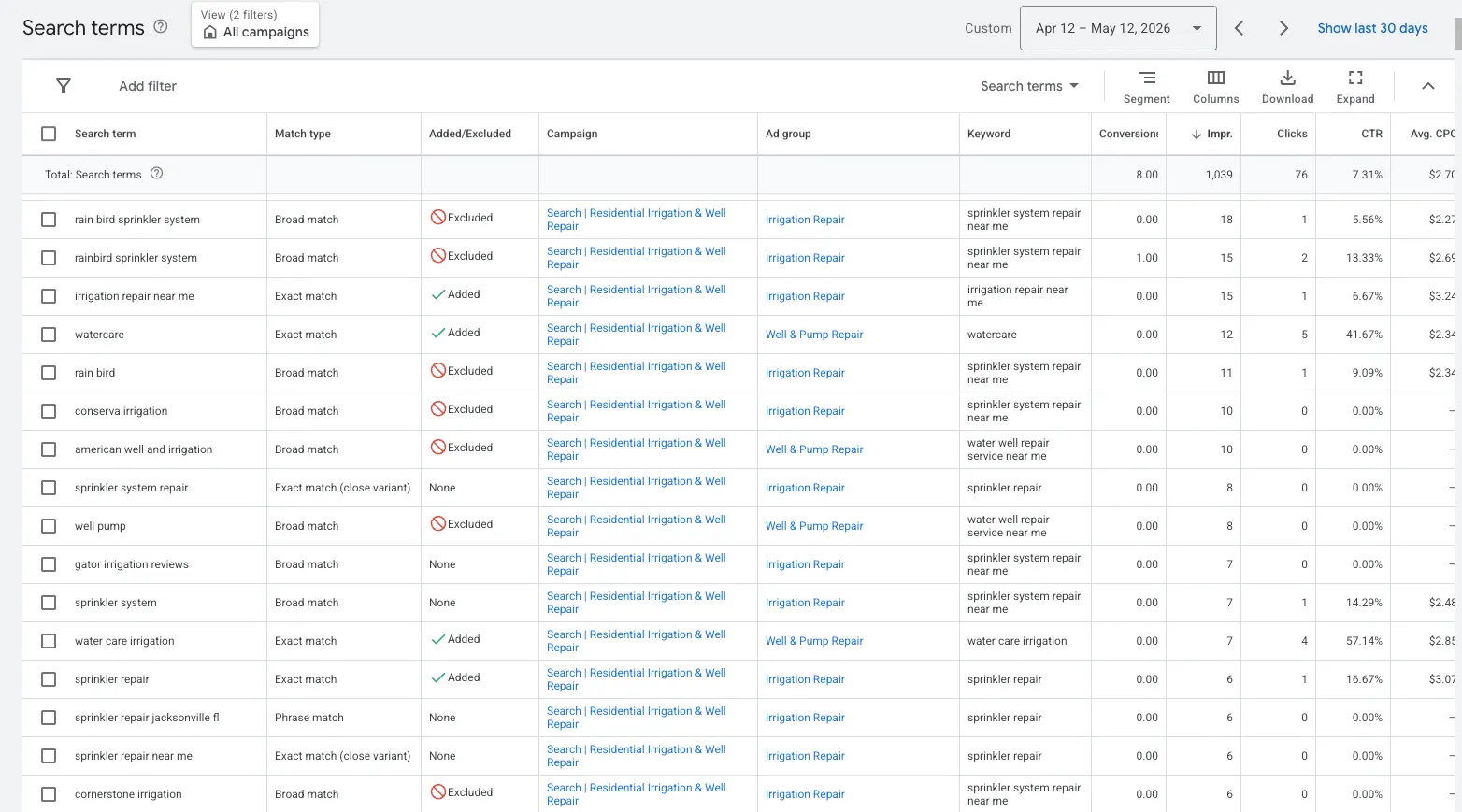Go to previous date range
This screenshot has height=812, width=1462.
coord(1240,28)
